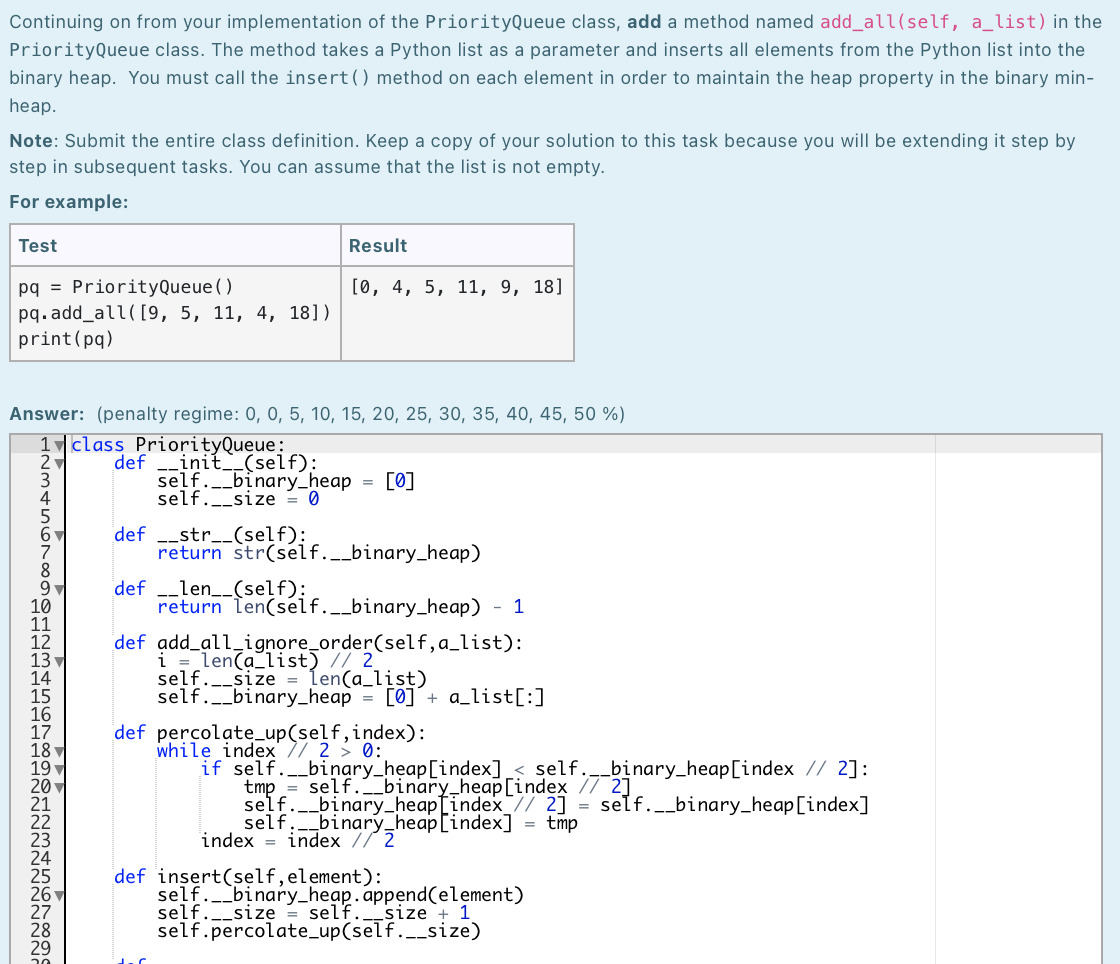
Task: Fold the __len__ method at line 9
Action: click(x=59, y=590)
